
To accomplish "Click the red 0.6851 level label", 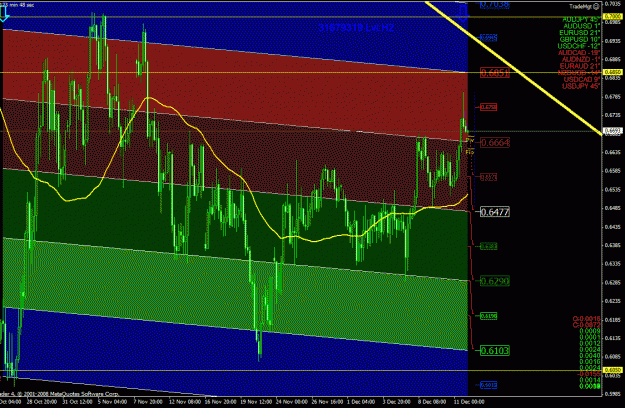I will pos(494,73).
